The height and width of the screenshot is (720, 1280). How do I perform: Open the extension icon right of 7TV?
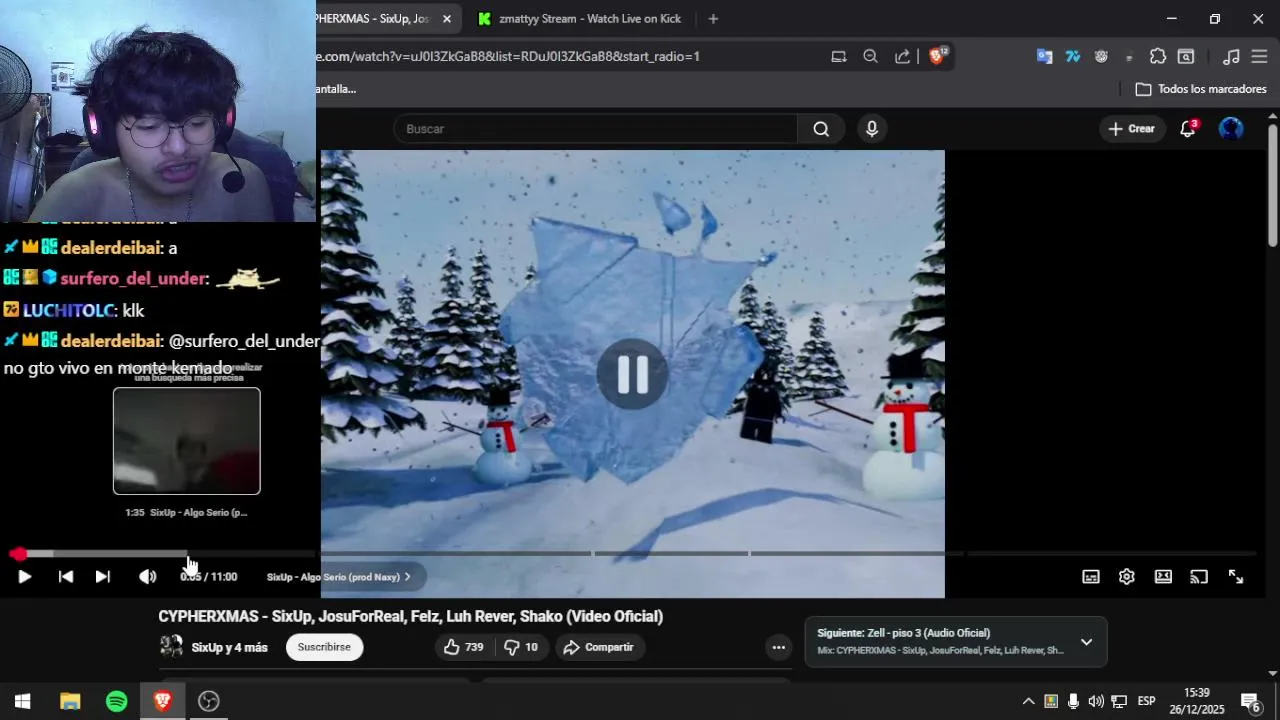tap(1101, 57)
